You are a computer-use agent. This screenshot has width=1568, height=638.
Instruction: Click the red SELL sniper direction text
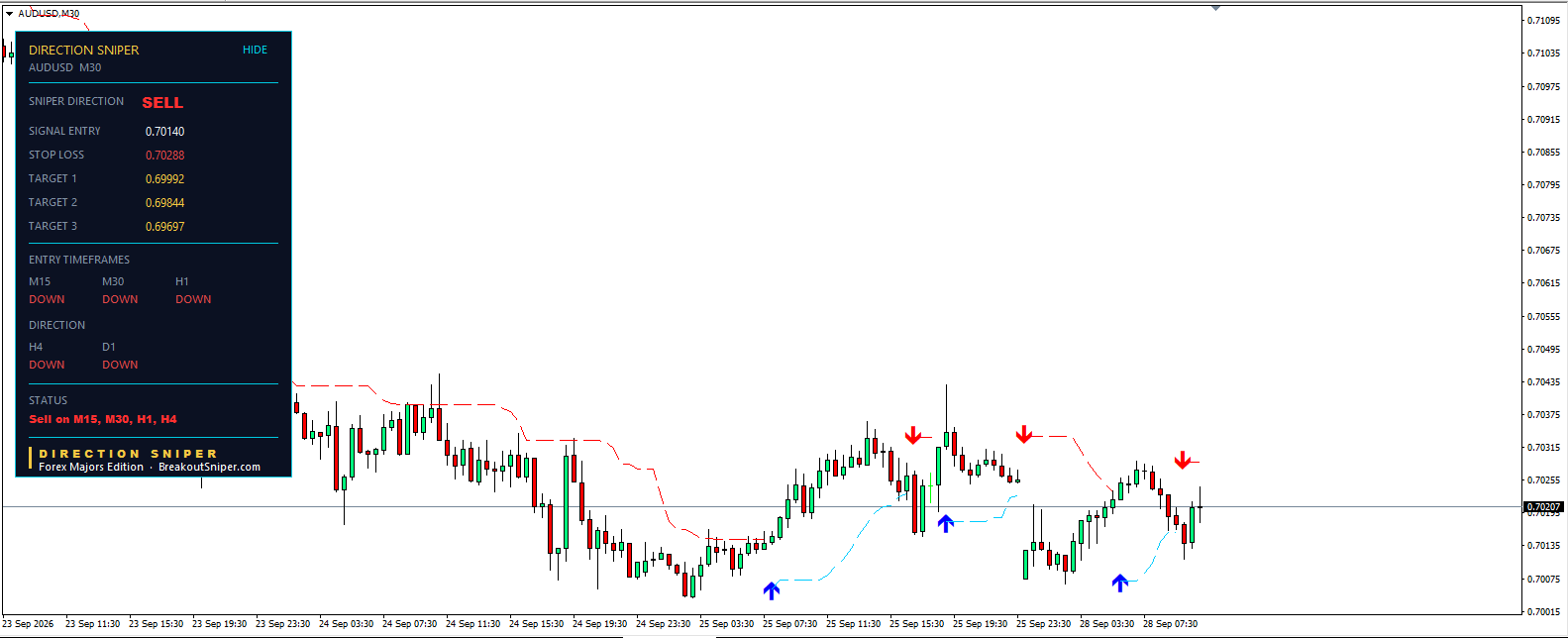click(162, 103)
